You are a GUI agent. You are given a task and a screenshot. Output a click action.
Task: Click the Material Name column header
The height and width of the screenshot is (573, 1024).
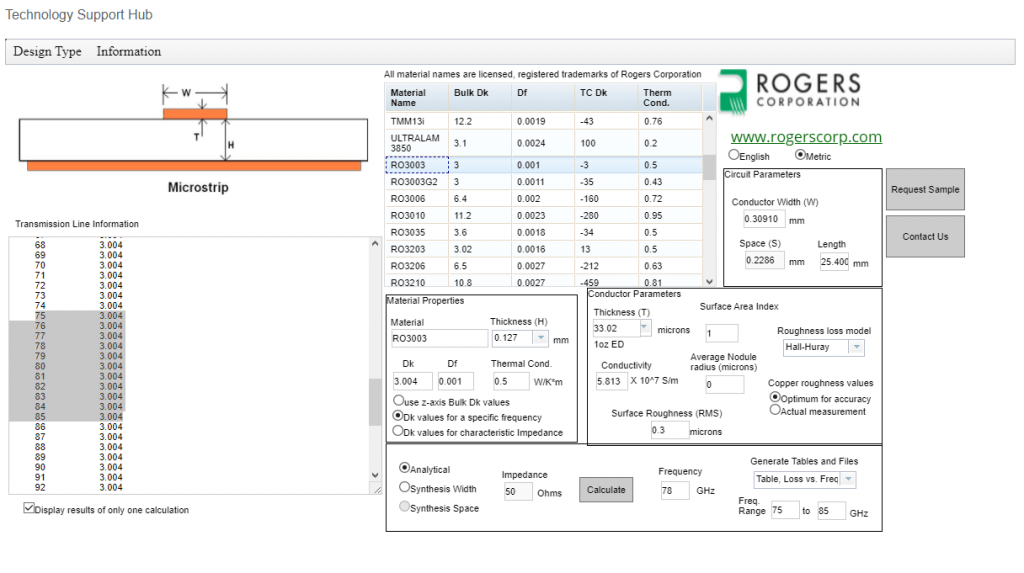tap(417, 98)
